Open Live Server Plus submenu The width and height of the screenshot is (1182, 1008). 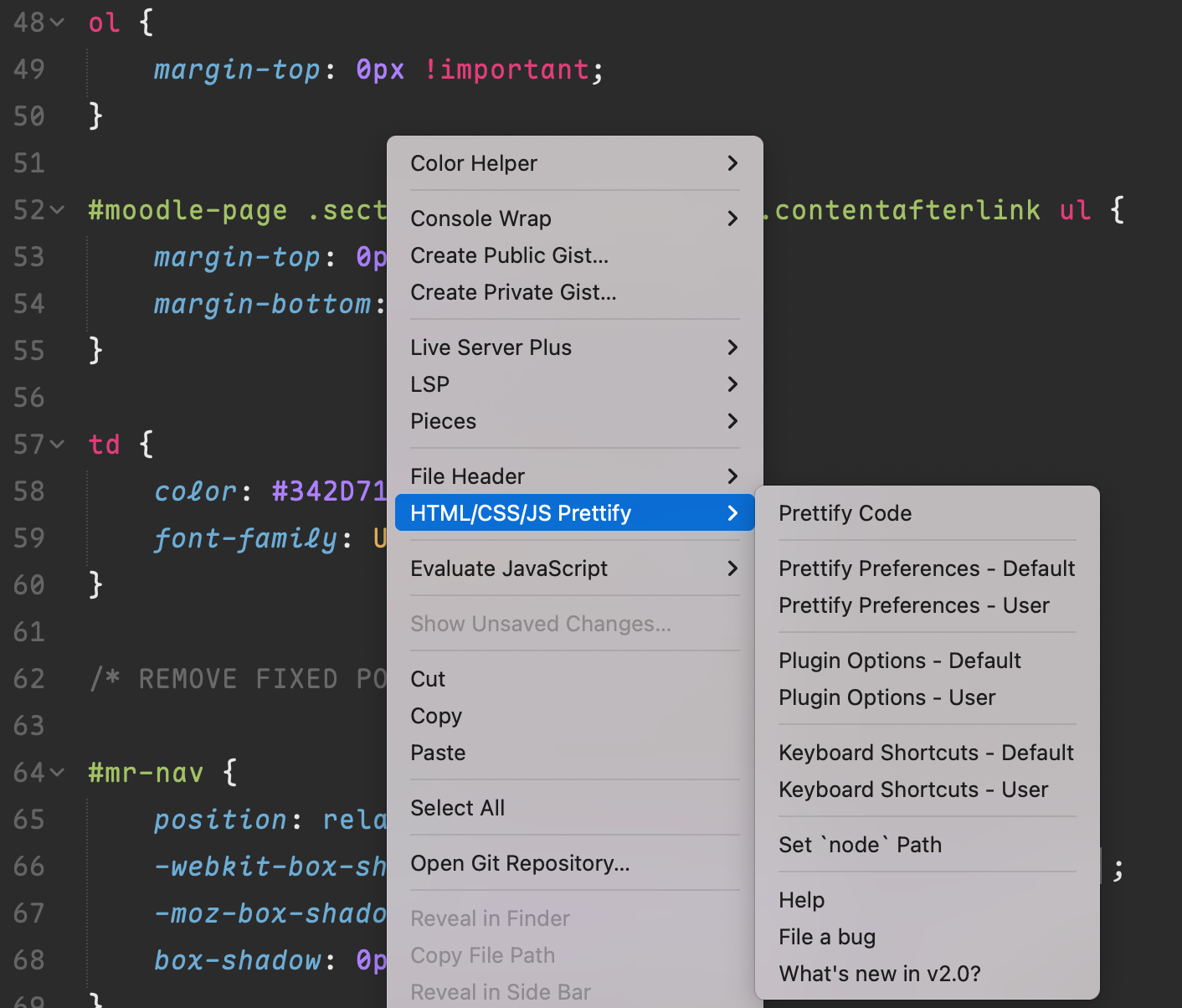[x=574, y=347]
